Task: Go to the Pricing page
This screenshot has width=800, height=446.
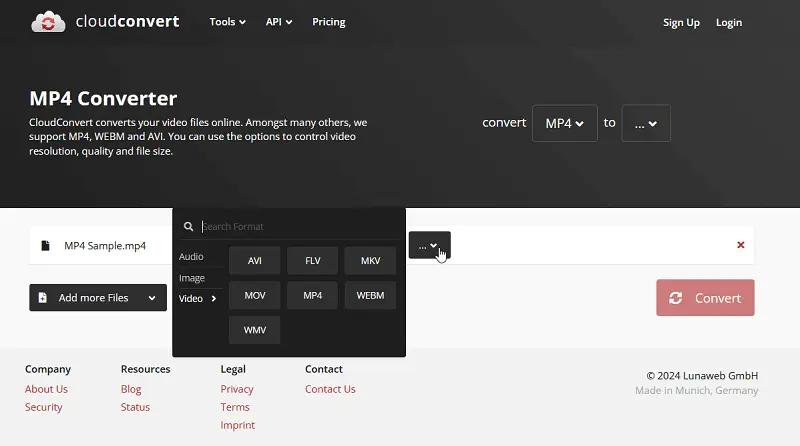Action: pos(329,22)
